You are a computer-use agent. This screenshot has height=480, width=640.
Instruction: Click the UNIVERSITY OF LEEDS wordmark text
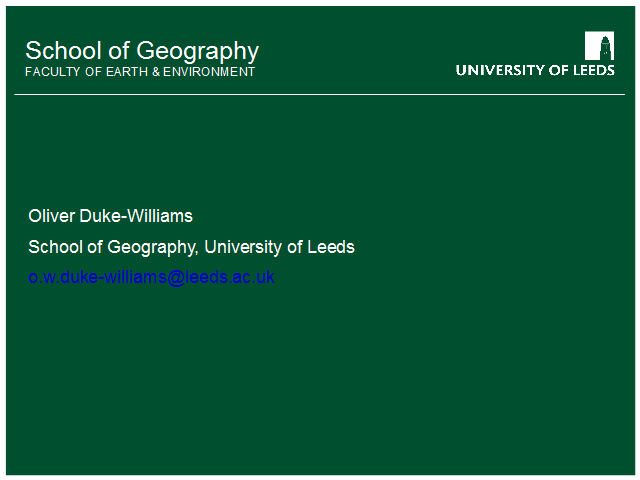coord(535,70)
